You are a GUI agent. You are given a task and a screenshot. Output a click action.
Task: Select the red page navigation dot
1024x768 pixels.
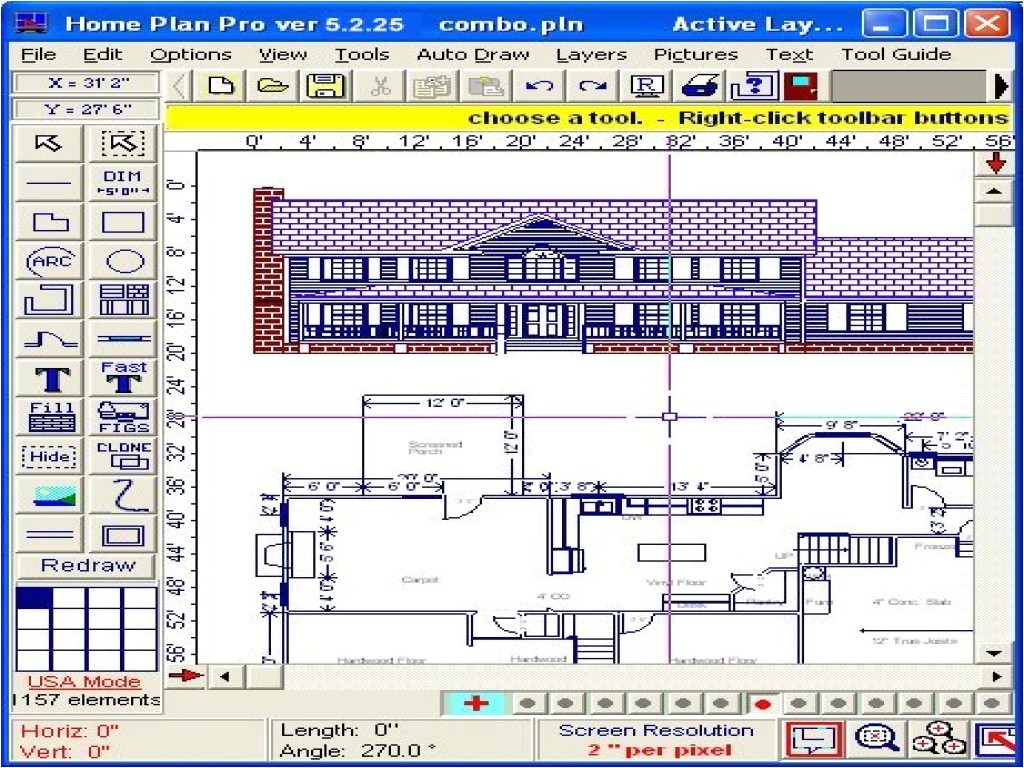(x=765, y=704)
